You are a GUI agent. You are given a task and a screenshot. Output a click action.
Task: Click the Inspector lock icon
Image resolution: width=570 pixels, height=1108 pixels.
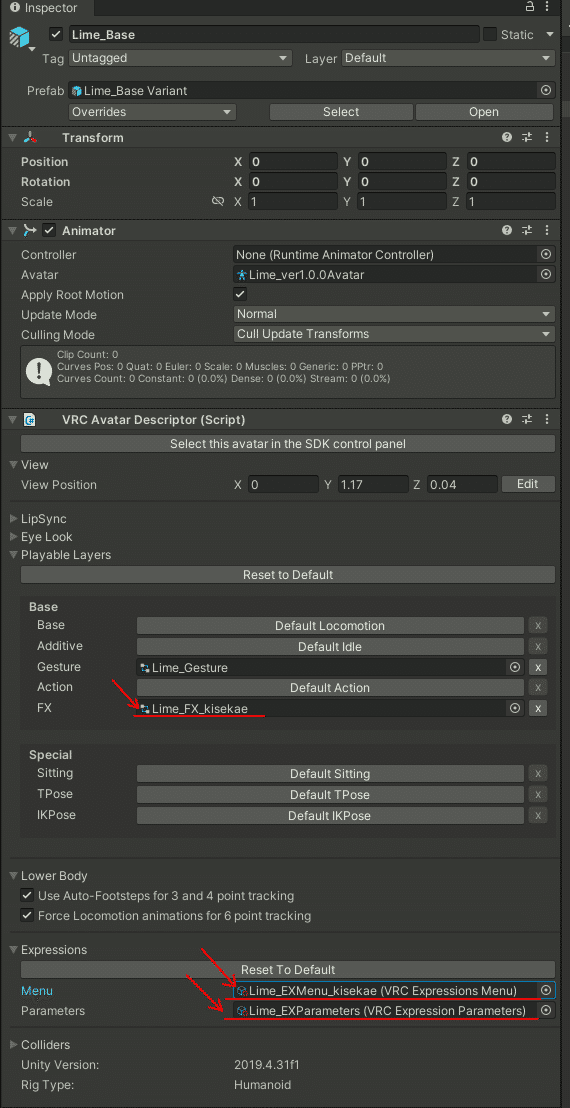point(530,7)
